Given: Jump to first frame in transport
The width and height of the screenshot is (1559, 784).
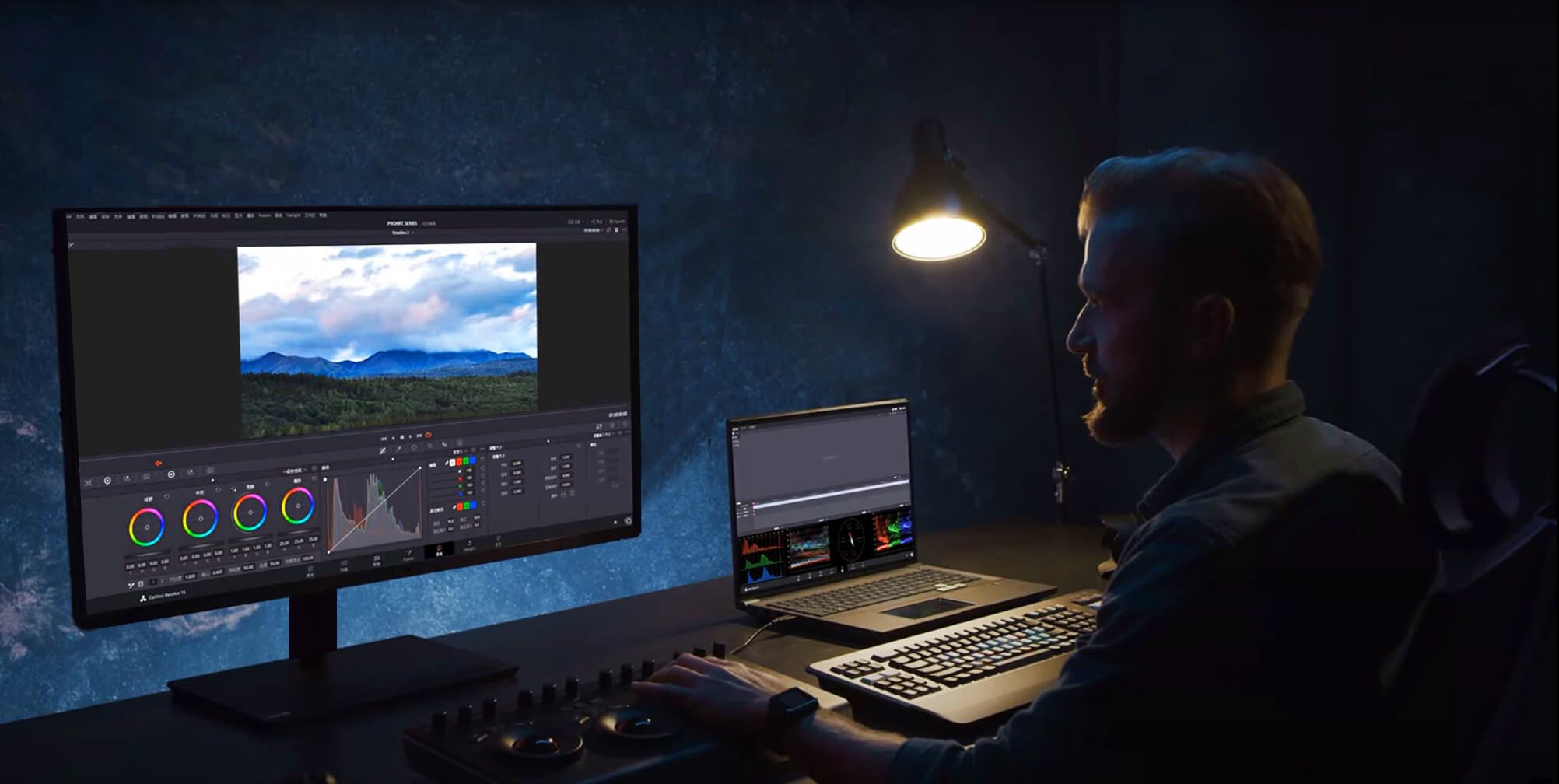Looking at the screenshot, I should tap(384, 439).
